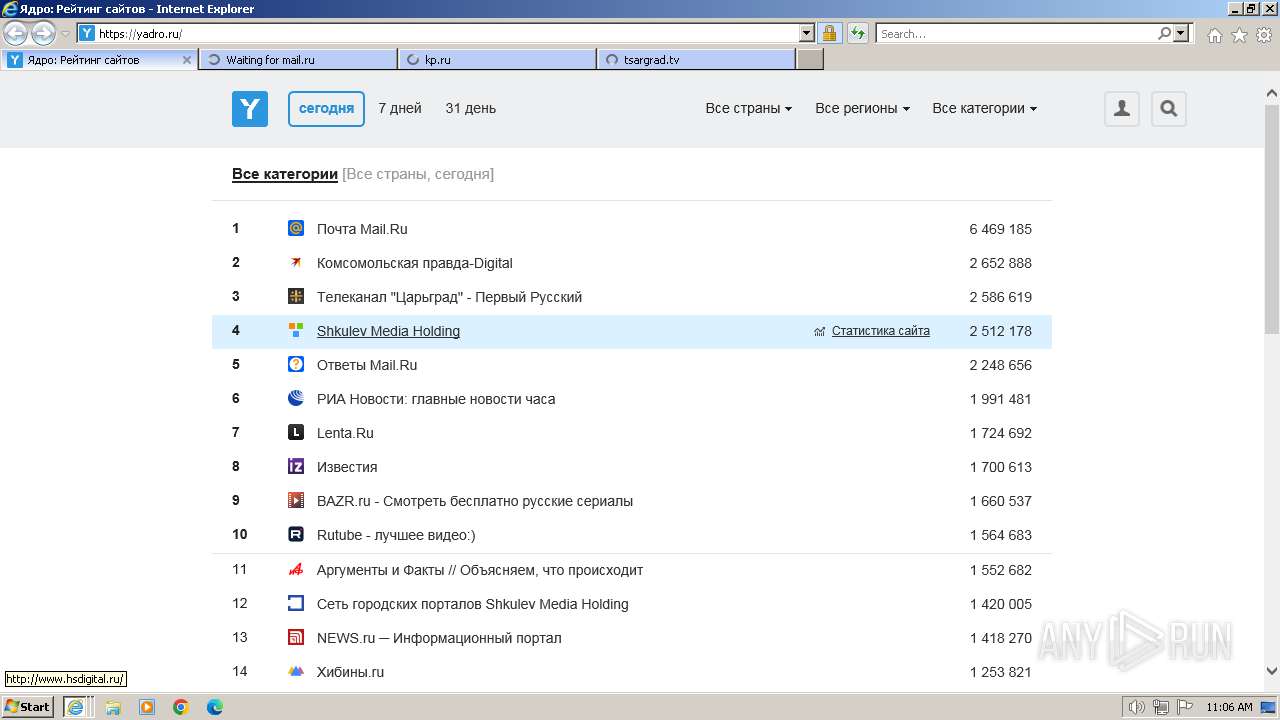Open the recent pages dropdown arrow
The width and height of the screenshot is (1280, 720).
coord(65,34)
